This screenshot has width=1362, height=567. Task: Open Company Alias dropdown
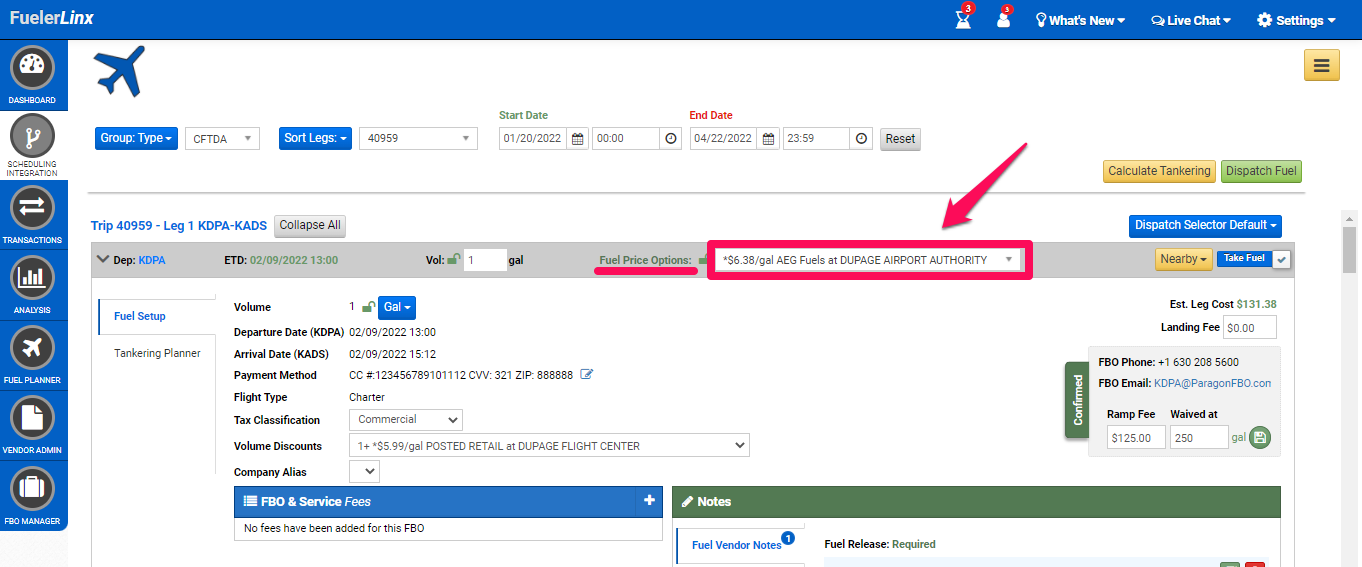364,471
